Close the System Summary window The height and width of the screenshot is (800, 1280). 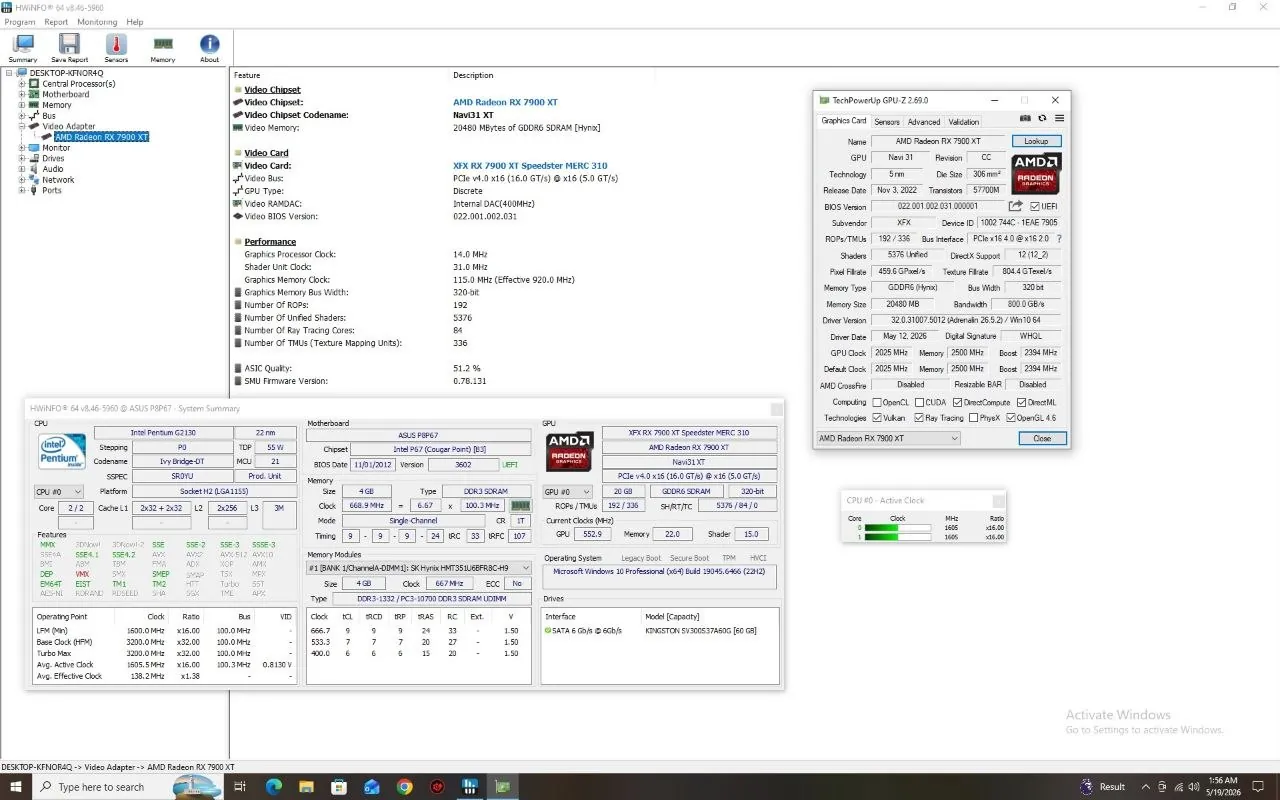tap(775, 408)
